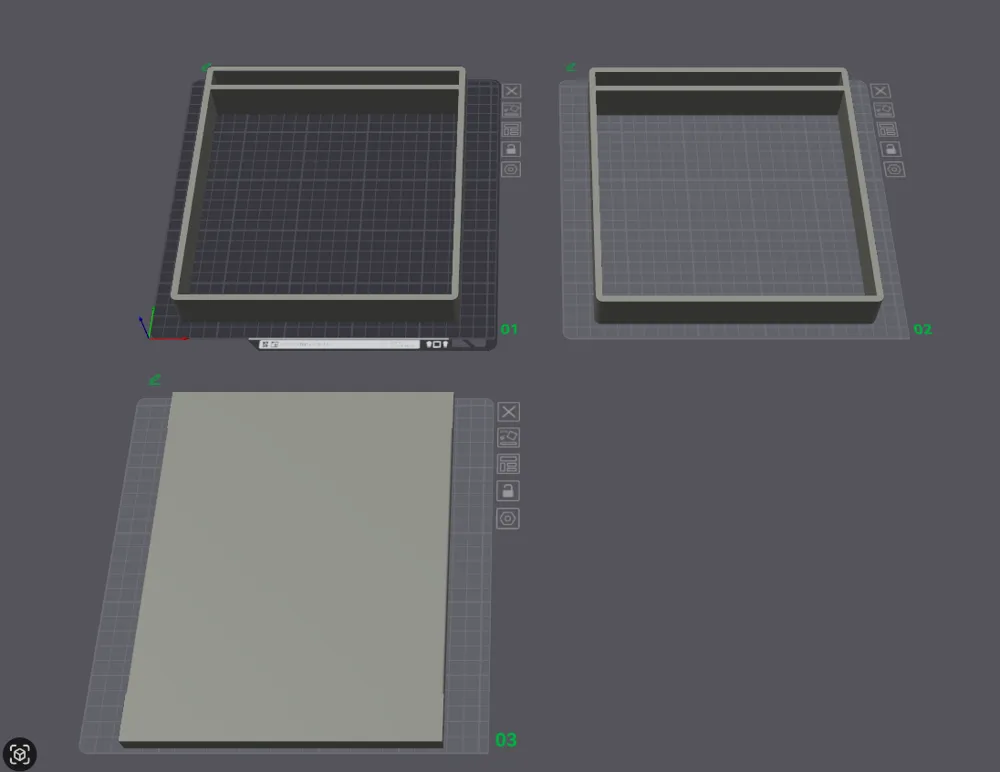Viewport: 1000px width, 772px height.
Task: Open plate 01 settings gear icon
Action: pyautogui.click(x=511, y=169)
